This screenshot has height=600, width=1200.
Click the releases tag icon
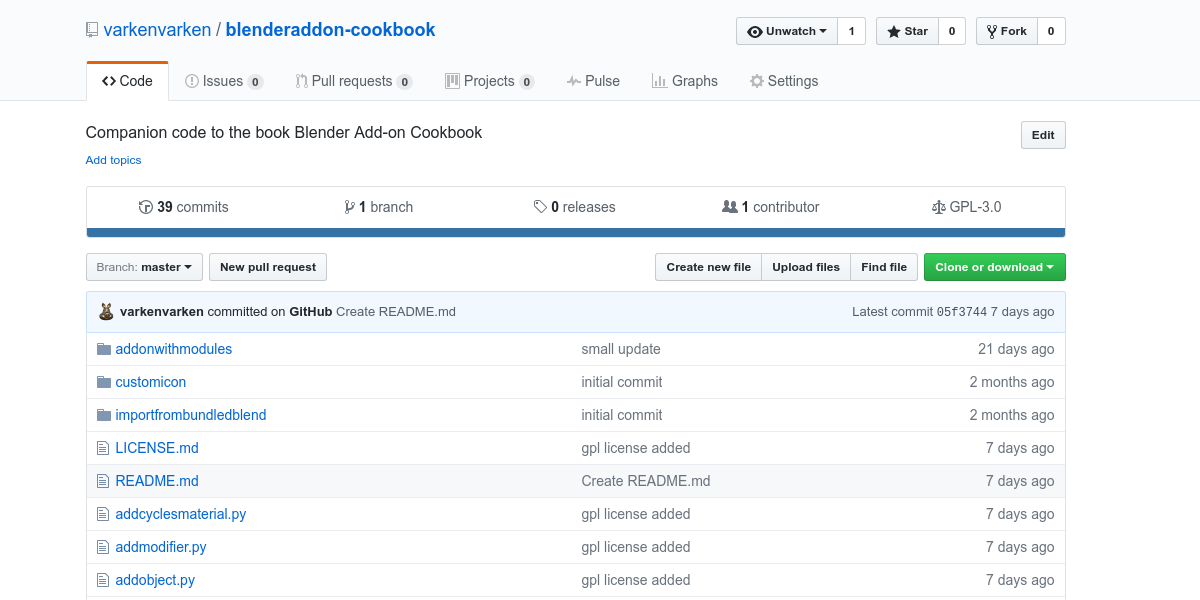click(540, 207)
